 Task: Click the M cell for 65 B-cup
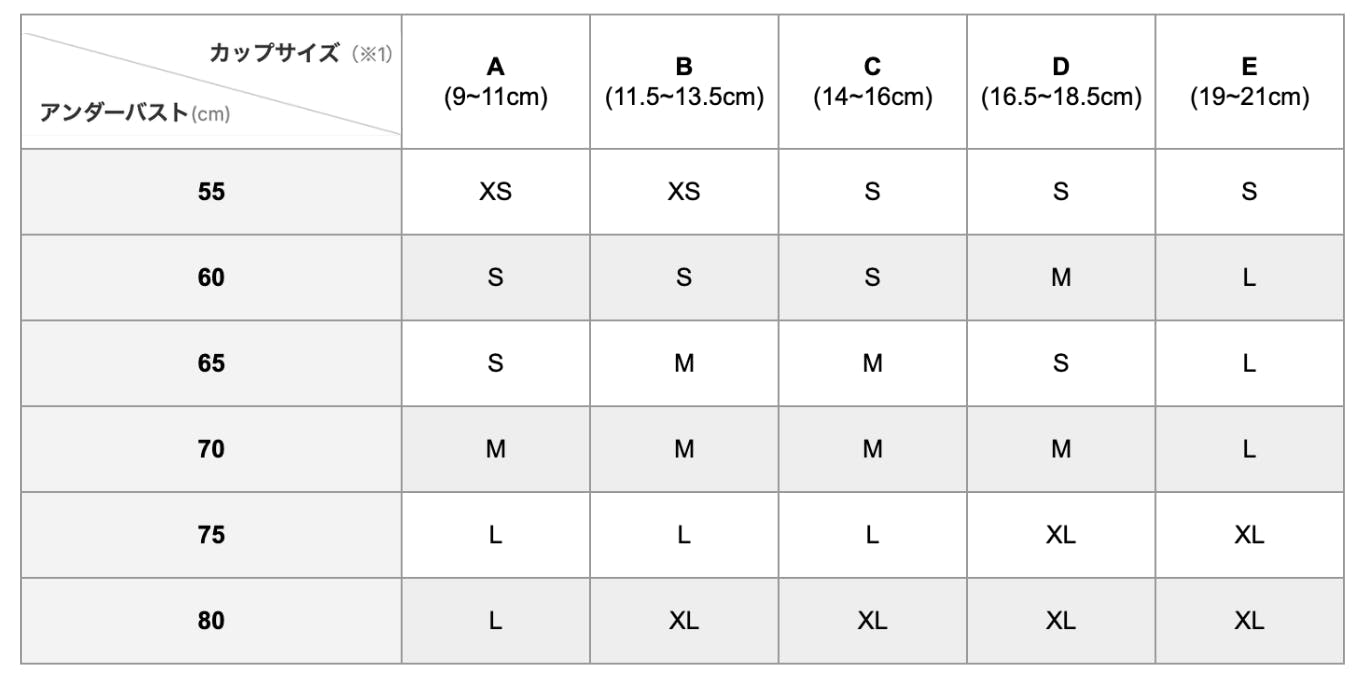[x=684, y=363]
